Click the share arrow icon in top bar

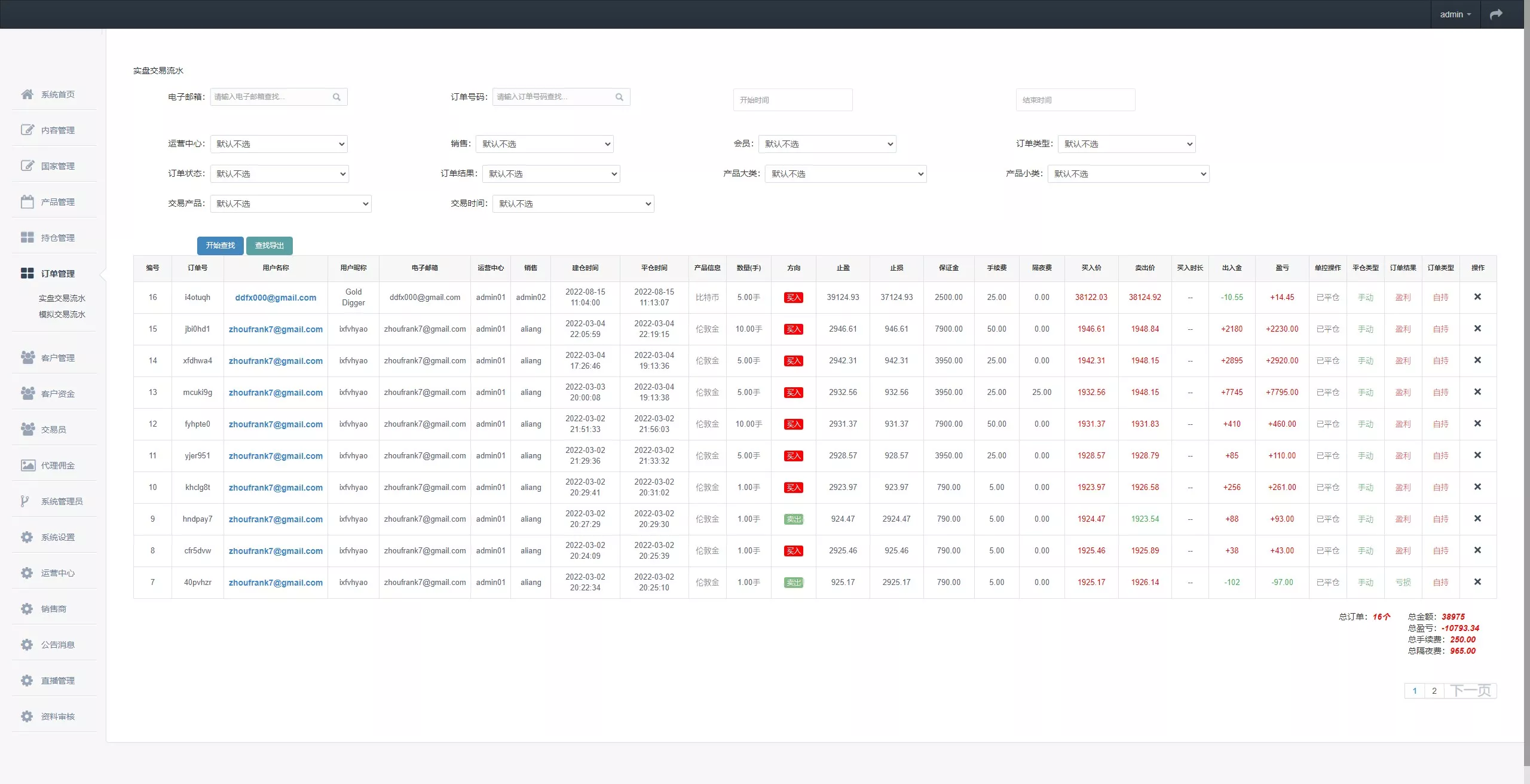(x=1495, y=14)
